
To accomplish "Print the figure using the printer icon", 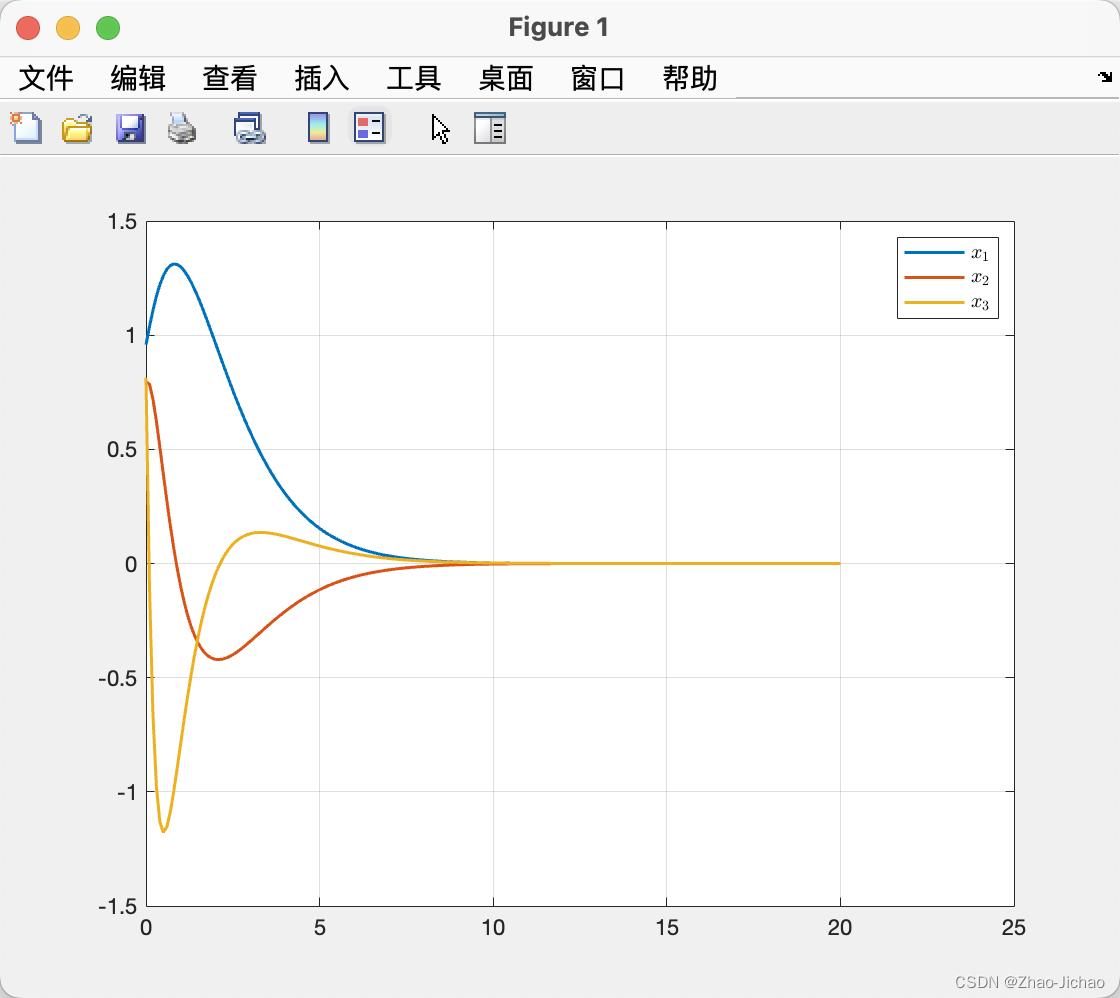I will pyautogui.click(x=182, y=129).
